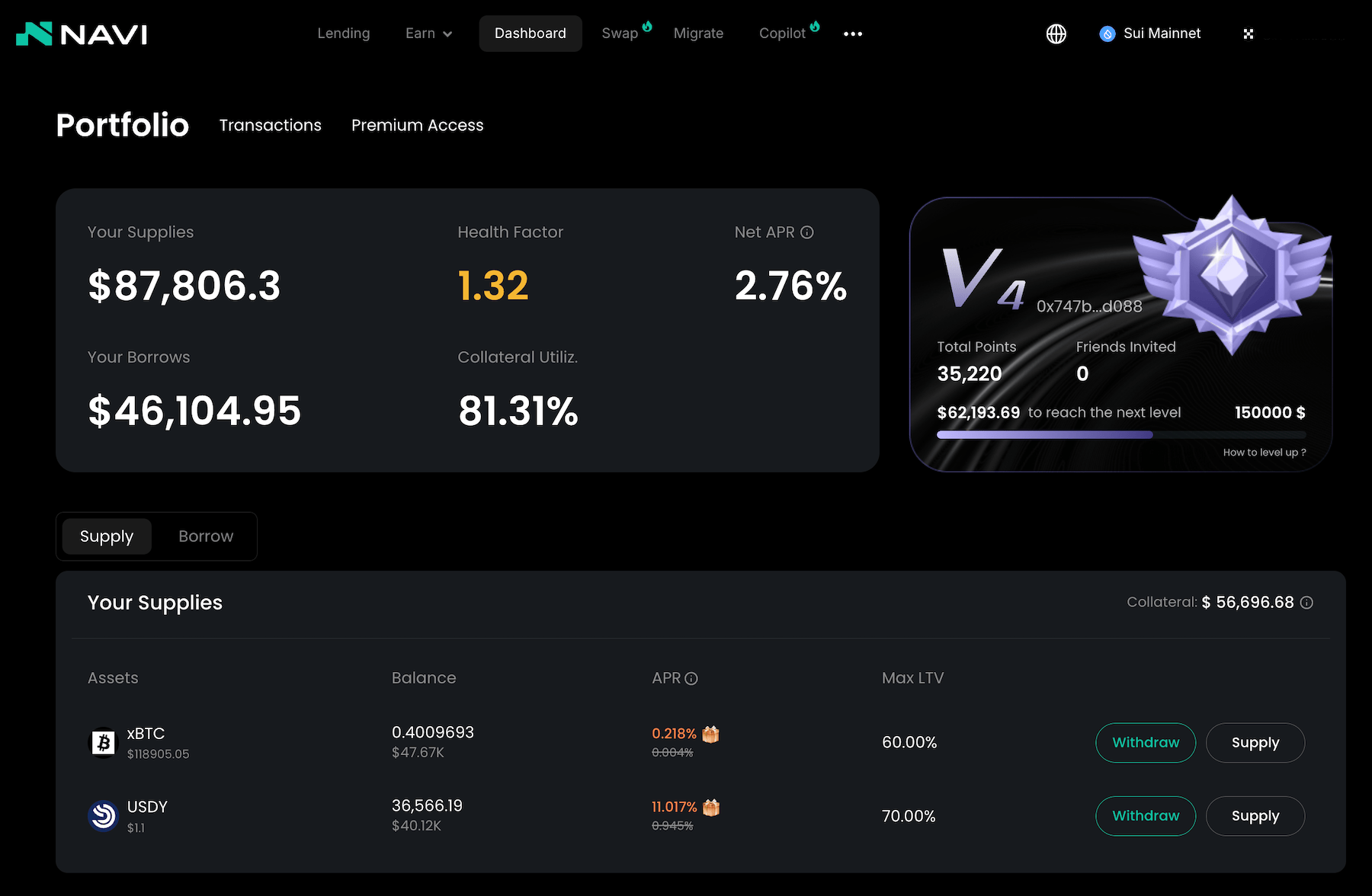Click the Friends Invited label

[1126, 347]
